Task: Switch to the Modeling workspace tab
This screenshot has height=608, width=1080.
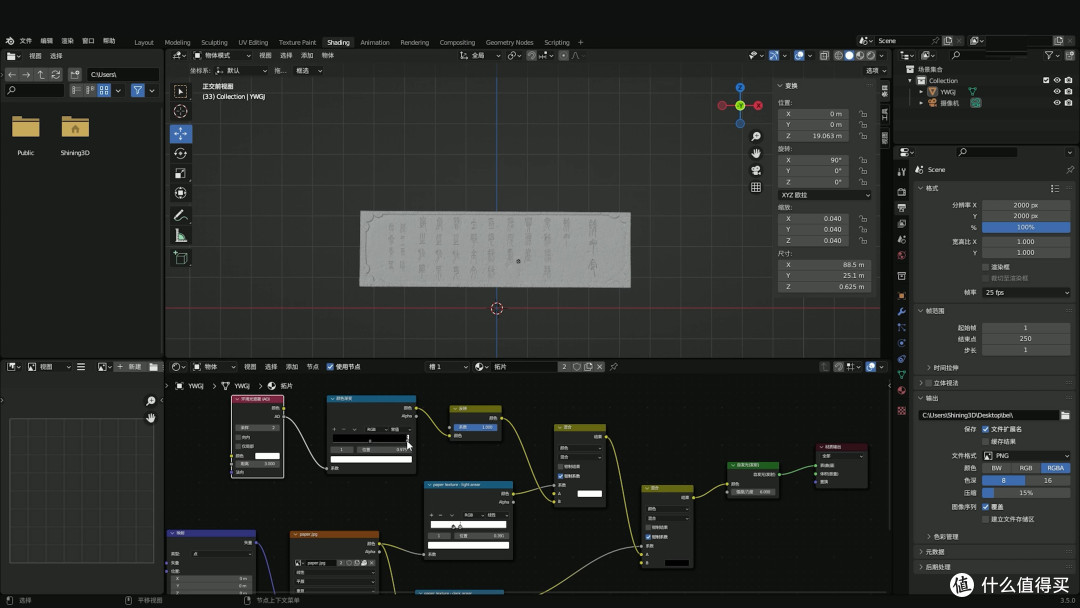Action: click(x=177, y=43)
